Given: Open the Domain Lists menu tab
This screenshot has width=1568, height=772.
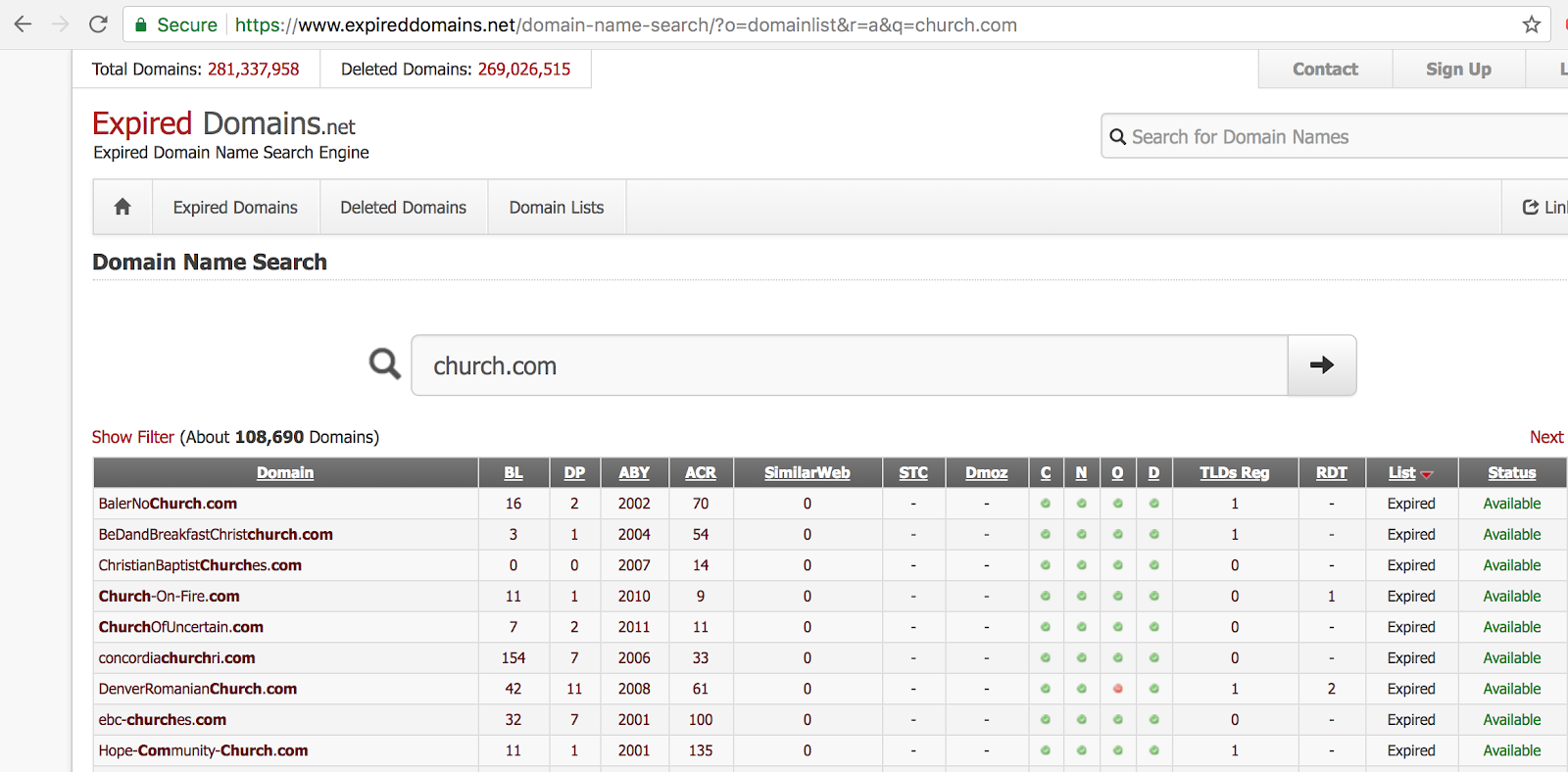Looking at the screenshot, I should coord(557,208).
